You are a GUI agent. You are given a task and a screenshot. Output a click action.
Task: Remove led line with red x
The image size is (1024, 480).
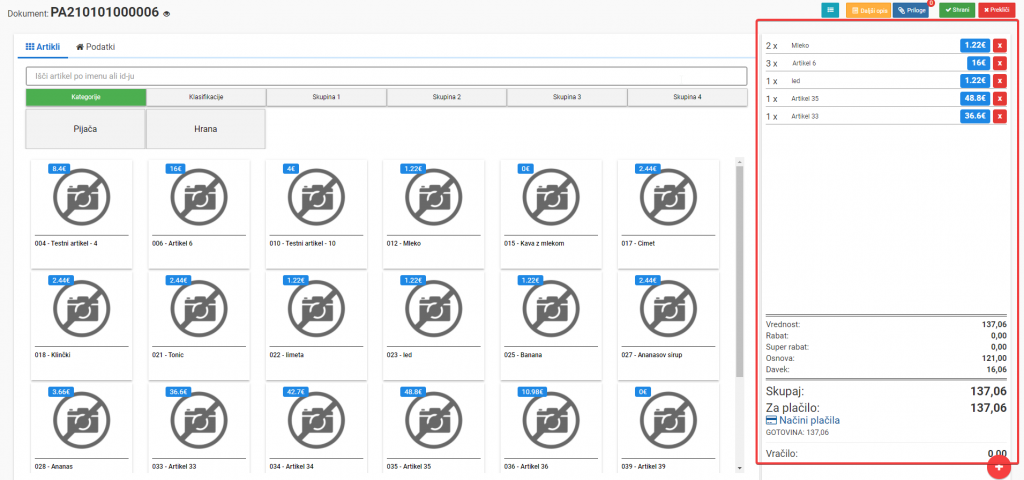(1000, 81)
